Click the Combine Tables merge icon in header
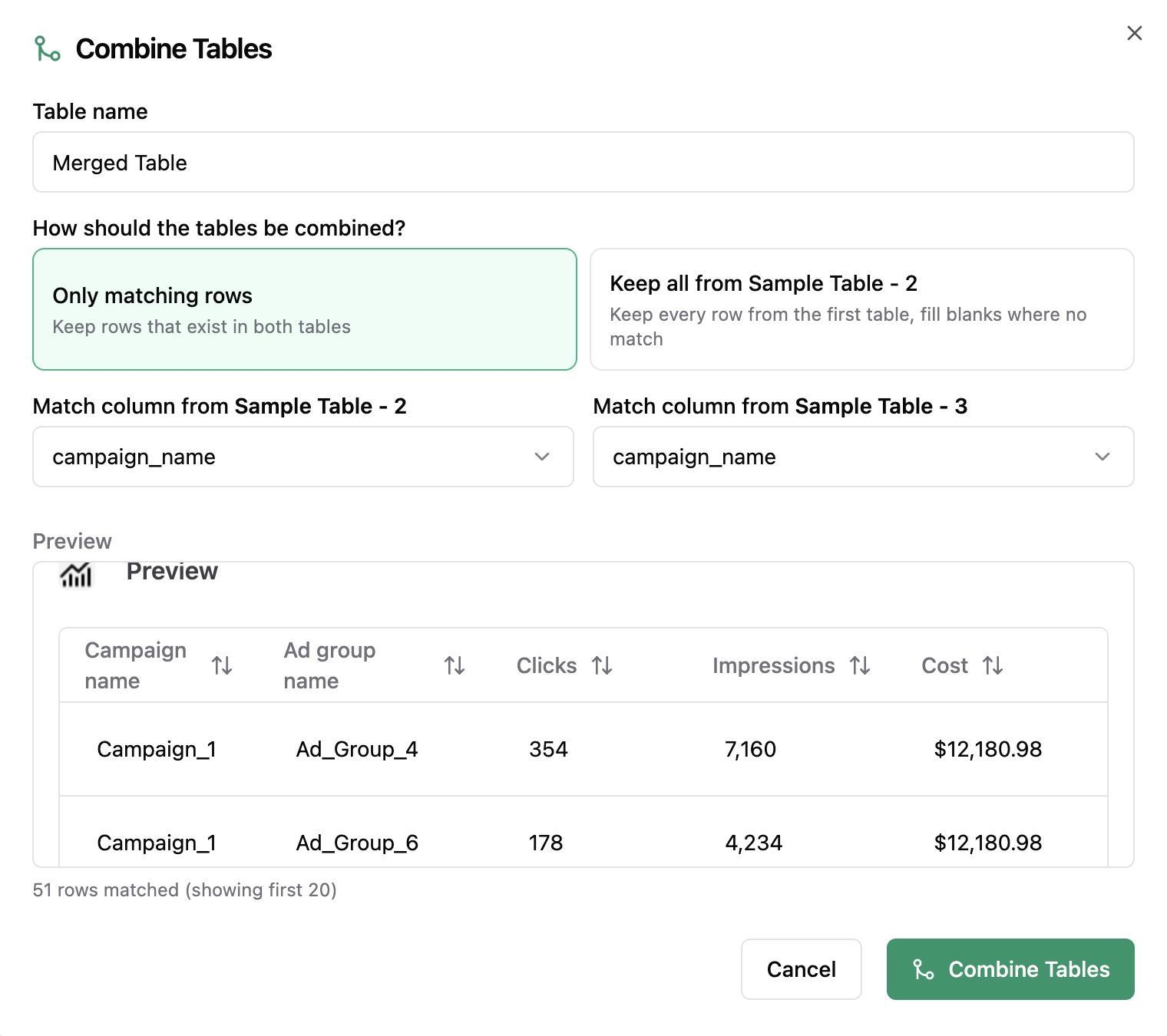This screenshot has width=1167, height=1036. point(48,49)
